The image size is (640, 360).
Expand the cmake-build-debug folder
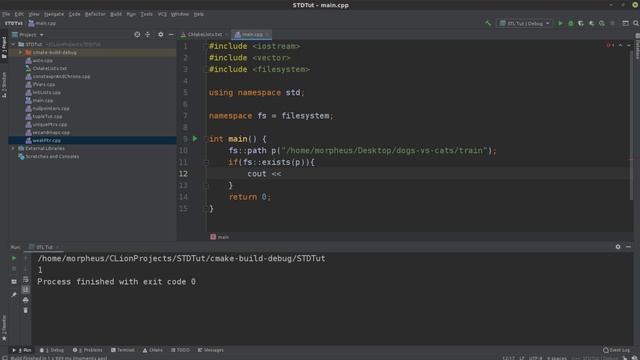click(20, 52)
